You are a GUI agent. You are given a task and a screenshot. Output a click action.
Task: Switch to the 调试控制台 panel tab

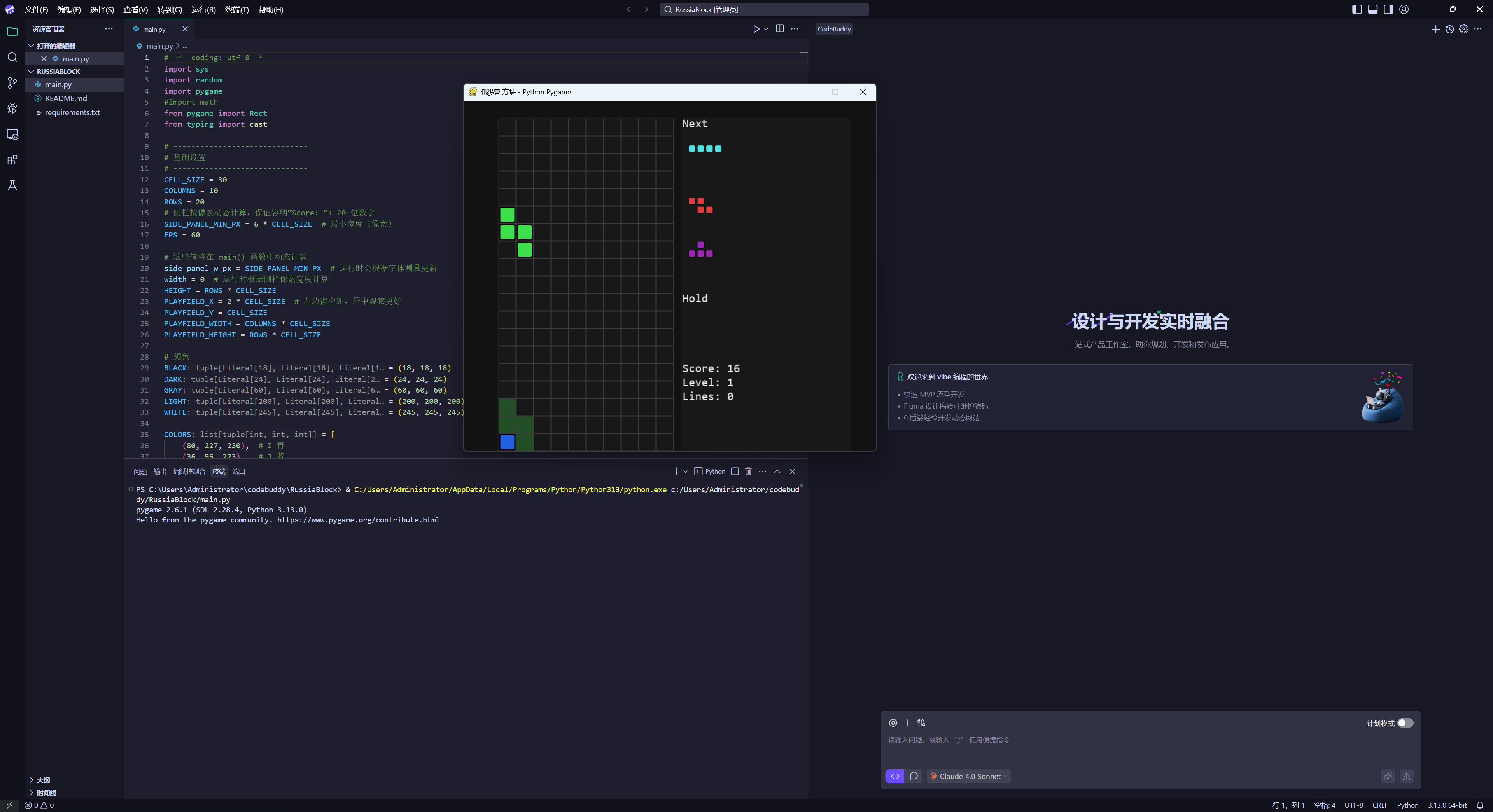point(189,471)
